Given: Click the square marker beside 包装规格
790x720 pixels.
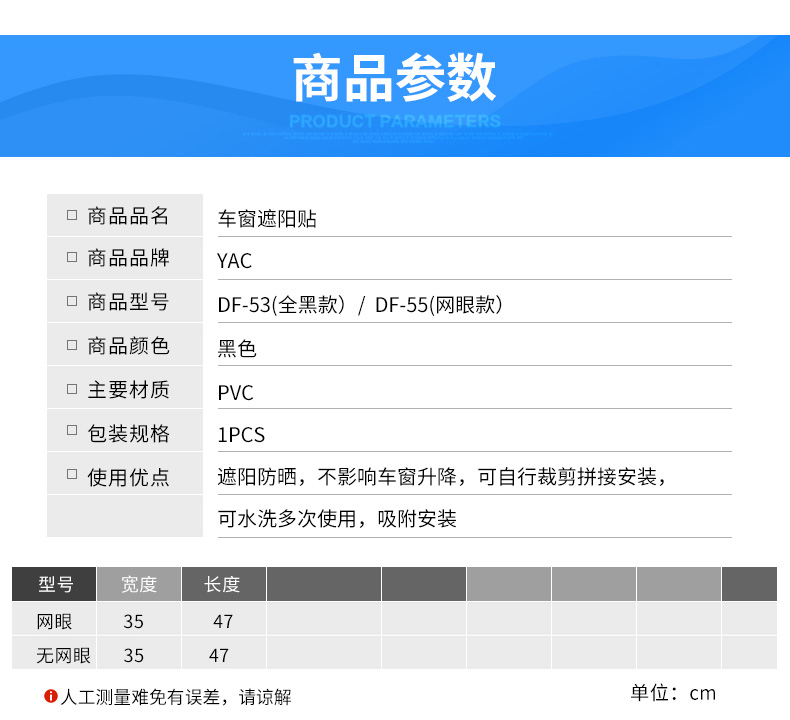Looking at the screenshot, I should (x=72, y=432).
